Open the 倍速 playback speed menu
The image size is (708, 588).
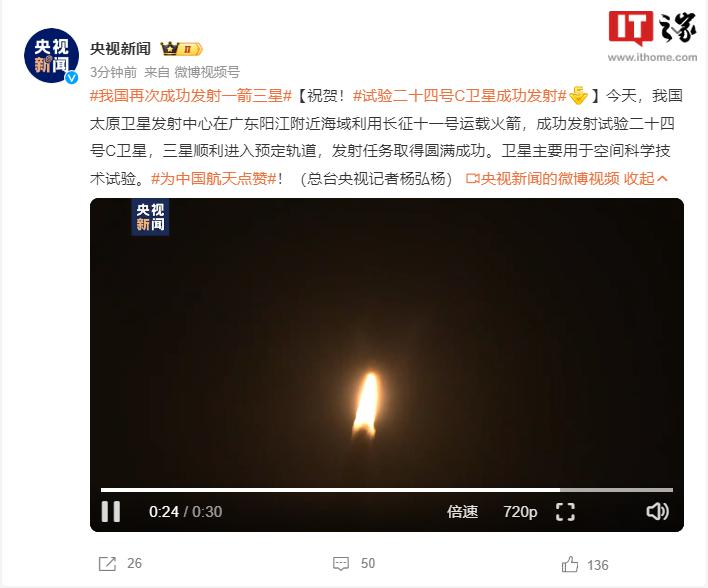tap(462, 512)
